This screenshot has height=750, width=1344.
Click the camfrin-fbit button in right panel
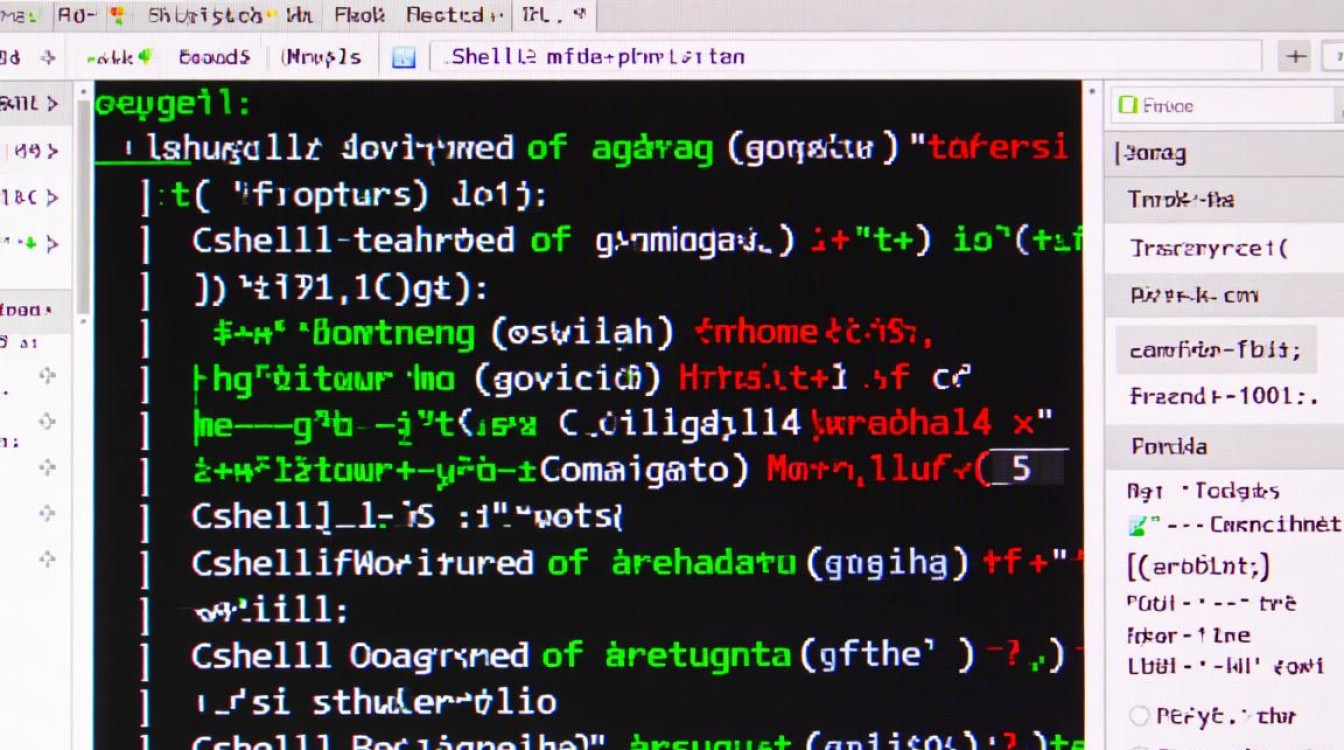1215,350
